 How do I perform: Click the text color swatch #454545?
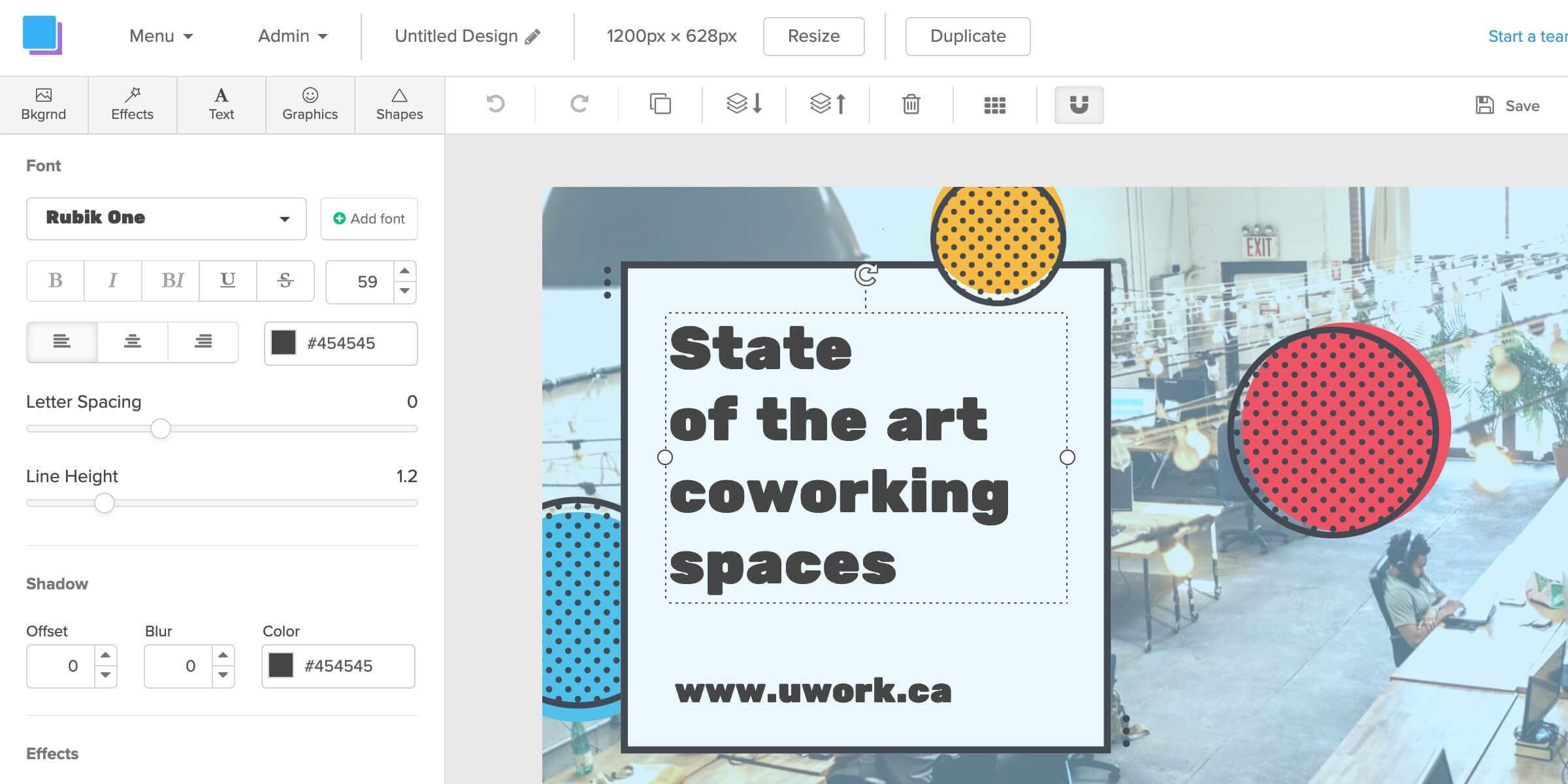284,343
